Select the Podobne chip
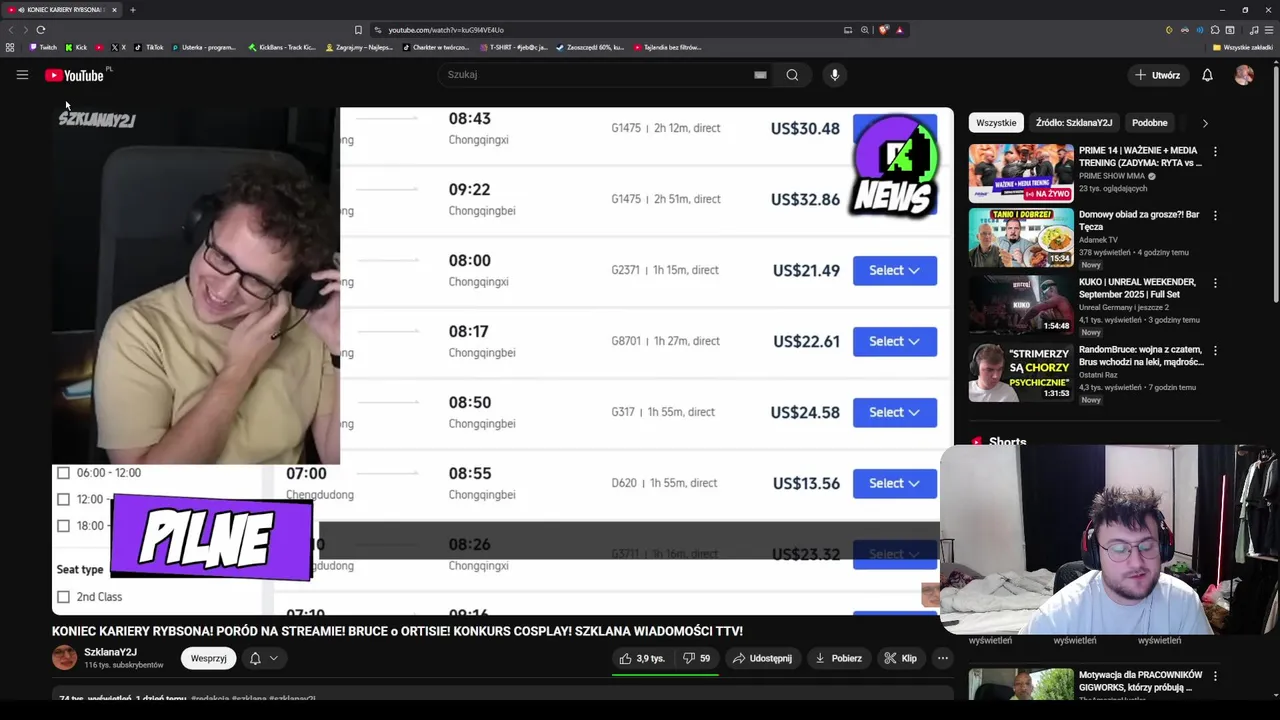This screenshot has height=720, width=1280. click(x=1149, y=123)
